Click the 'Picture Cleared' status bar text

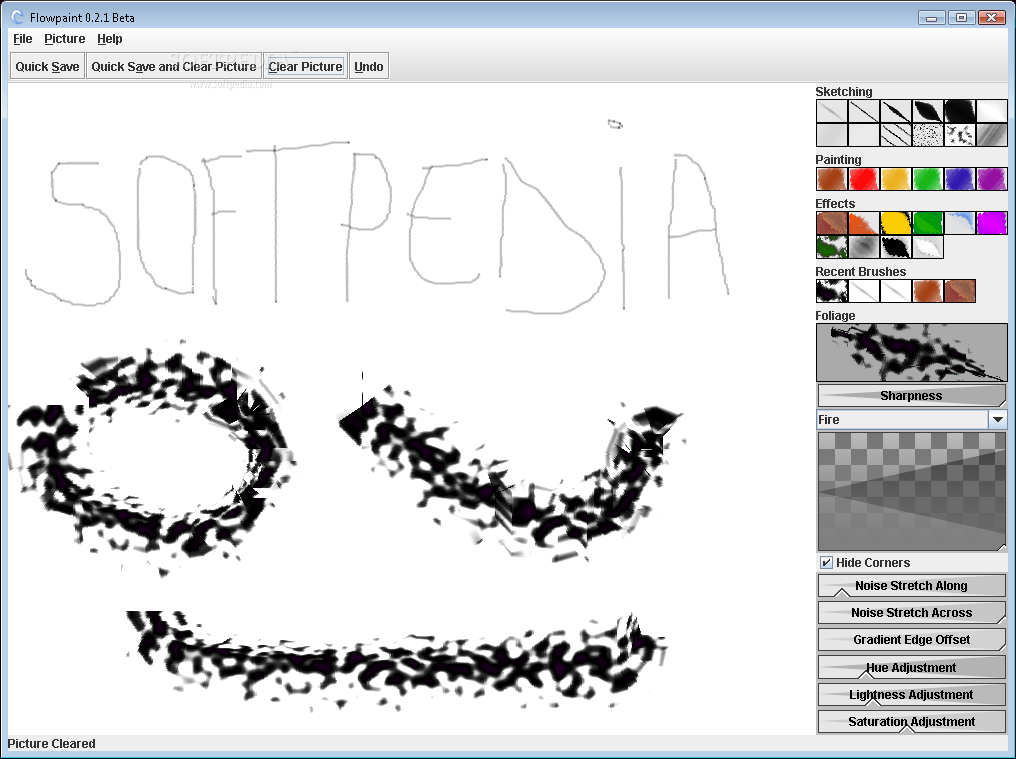51,743
